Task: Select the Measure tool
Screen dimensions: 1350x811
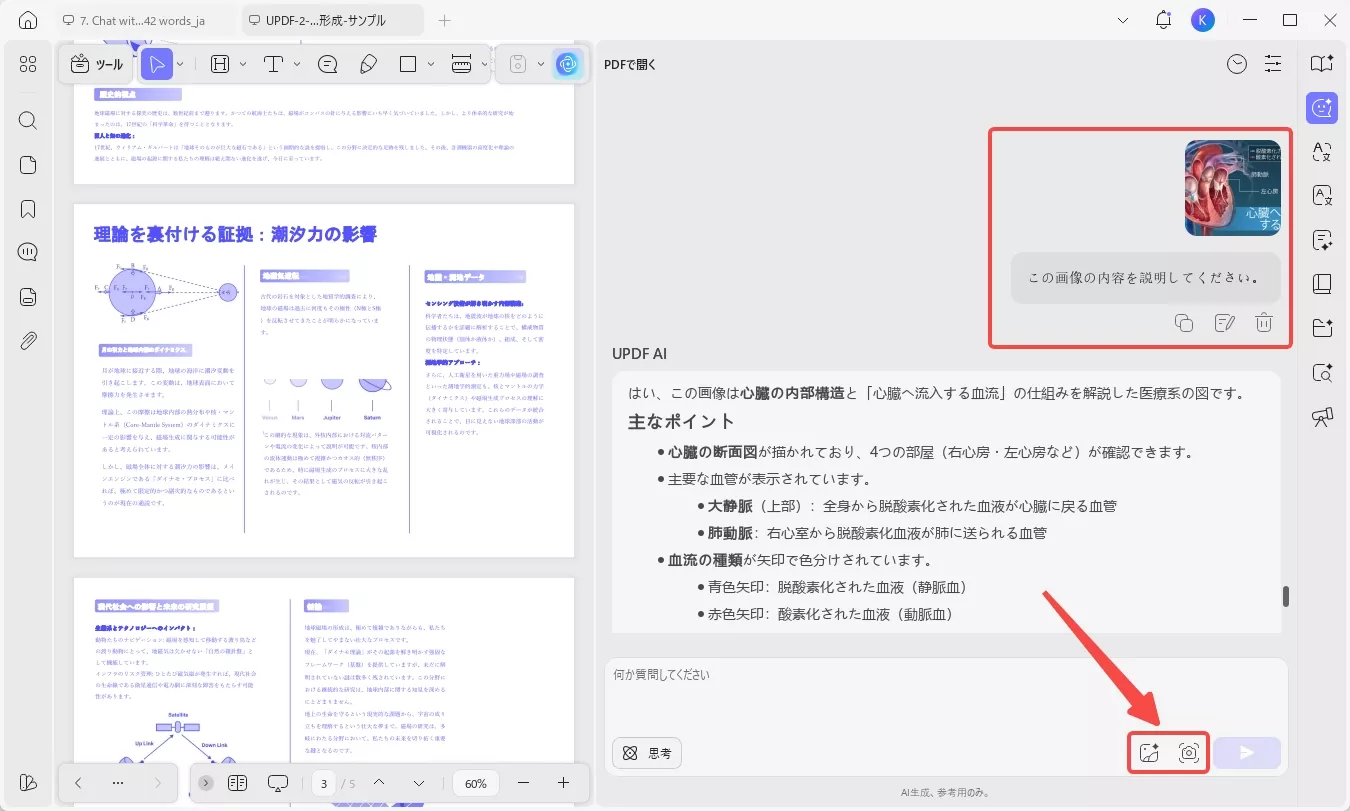Action: [x=463, y=64]
